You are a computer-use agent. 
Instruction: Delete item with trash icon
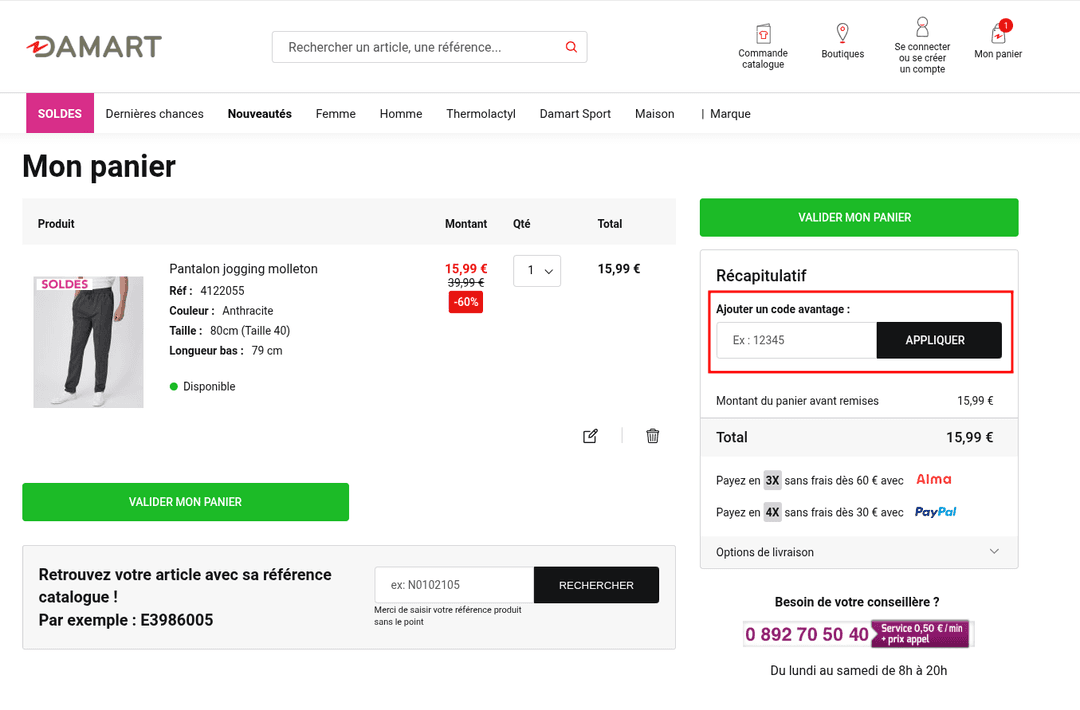(652, 436)
